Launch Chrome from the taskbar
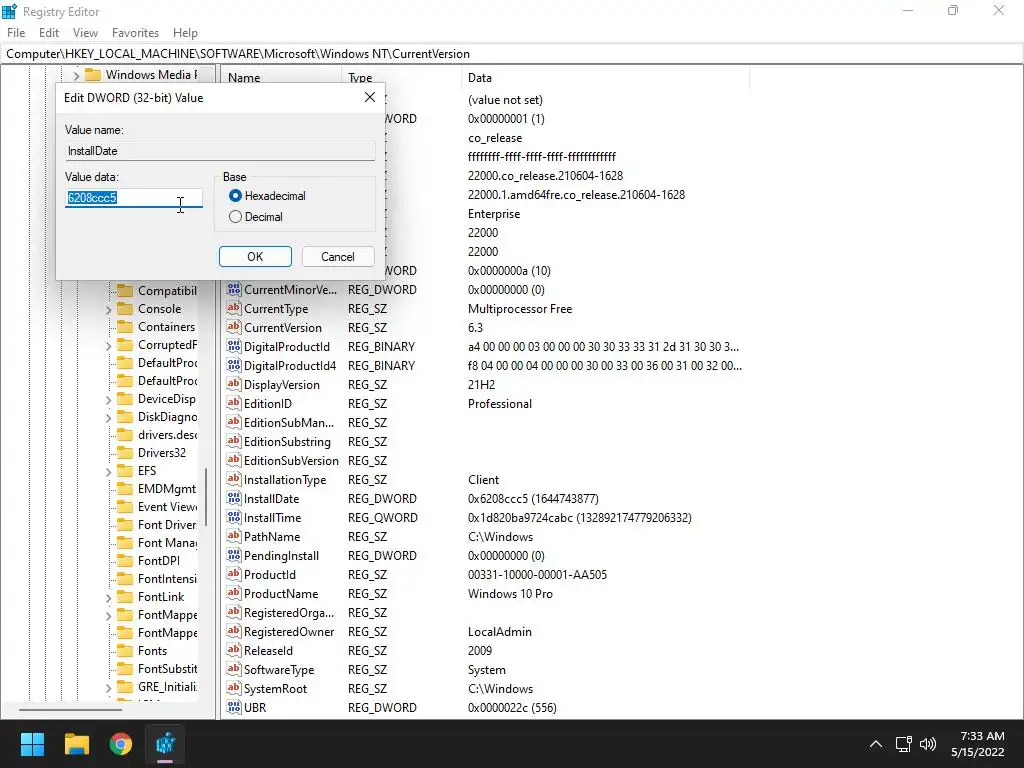 pos(121,744)
